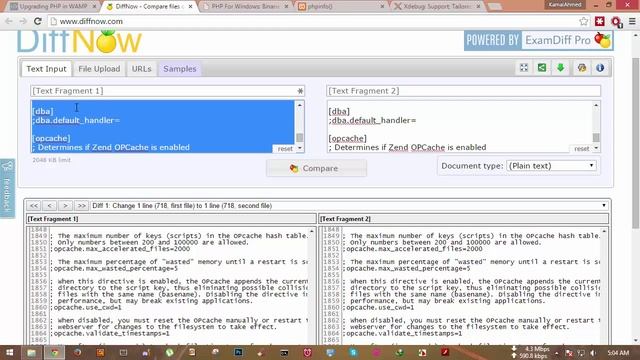
Task: Click the browser back arrow
Action: coord(9,21)
